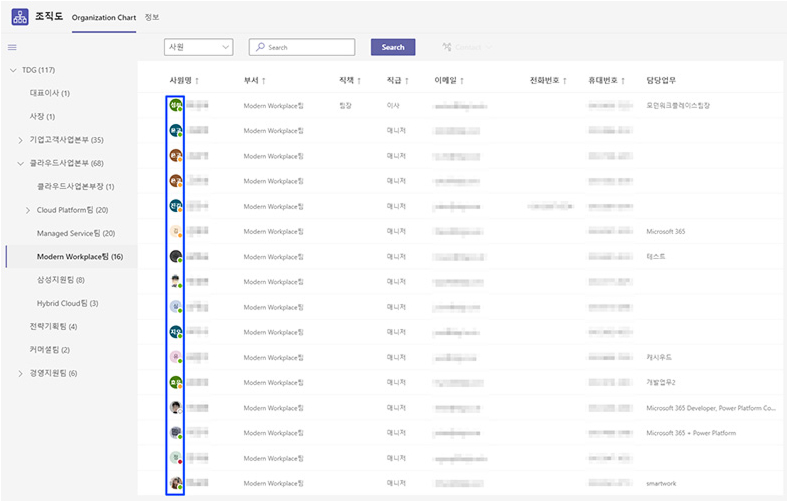Open the dropdown chevron next to Contact
This screenshot has width=788, height=502.
click(488, 47)
